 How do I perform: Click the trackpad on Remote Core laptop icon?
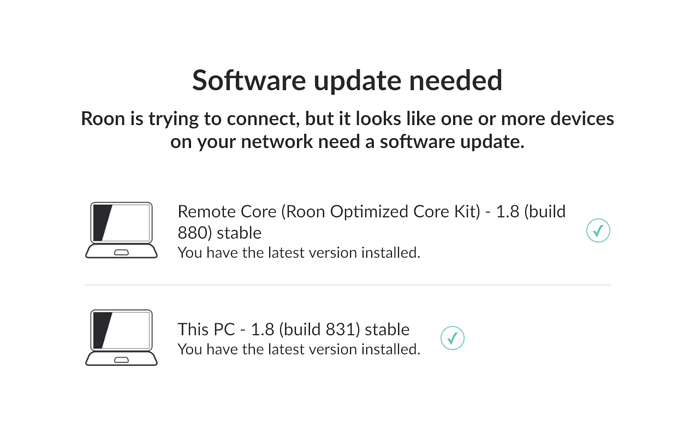[121, 252]
